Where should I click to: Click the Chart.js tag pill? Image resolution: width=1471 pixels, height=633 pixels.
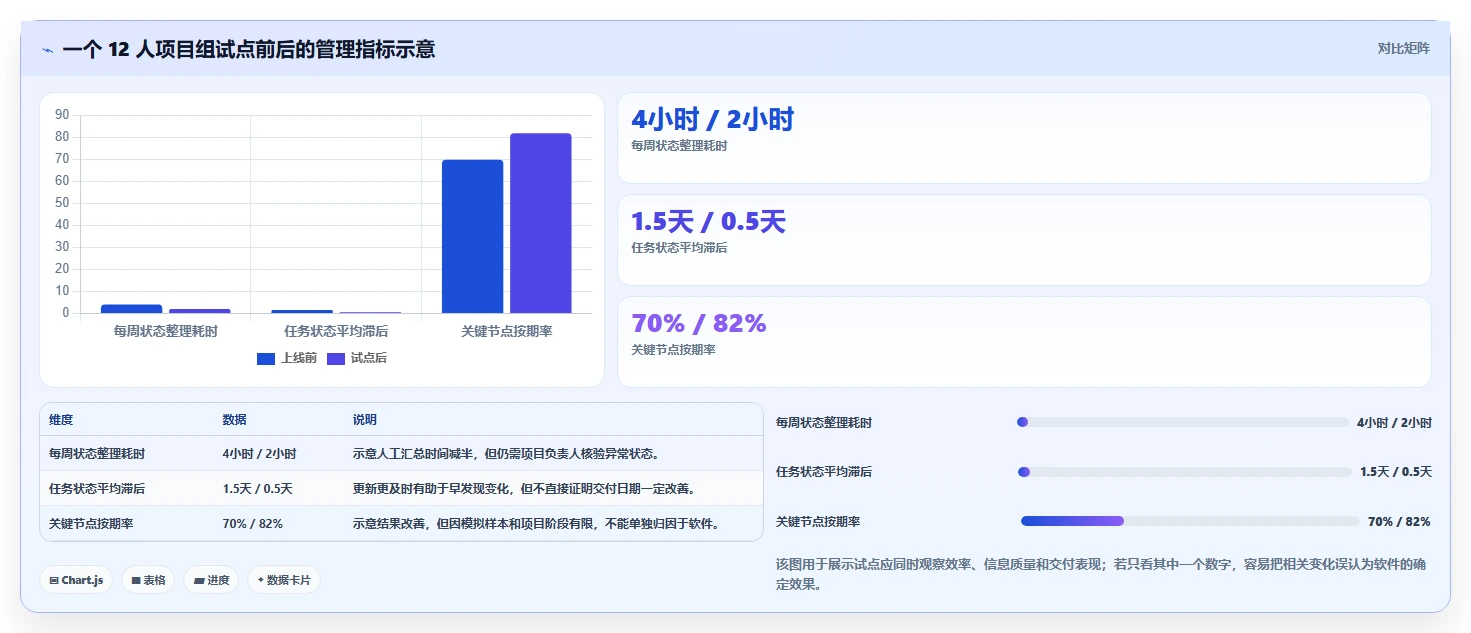coord(76,580)
